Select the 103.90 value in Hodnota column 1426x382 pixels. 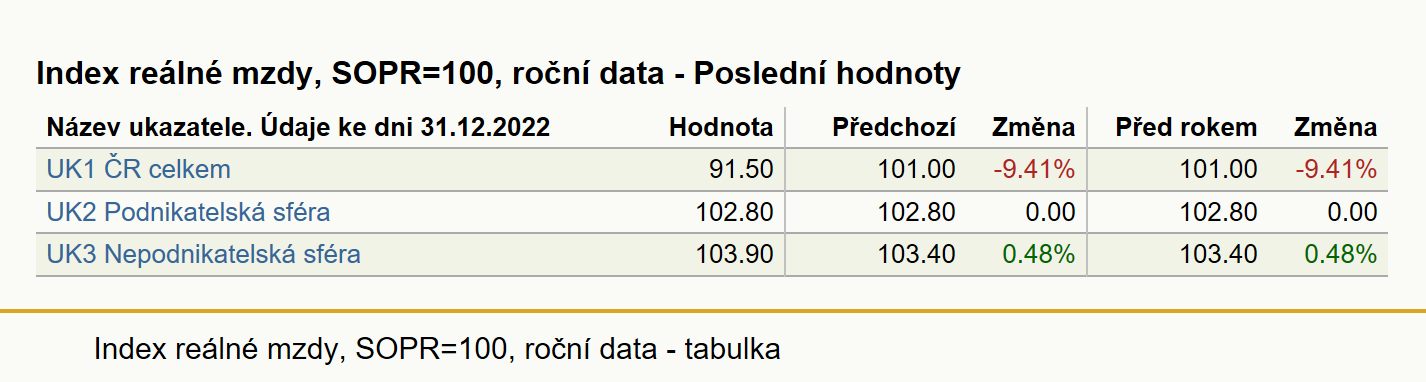pyautogui.click(x=734, y=255)
